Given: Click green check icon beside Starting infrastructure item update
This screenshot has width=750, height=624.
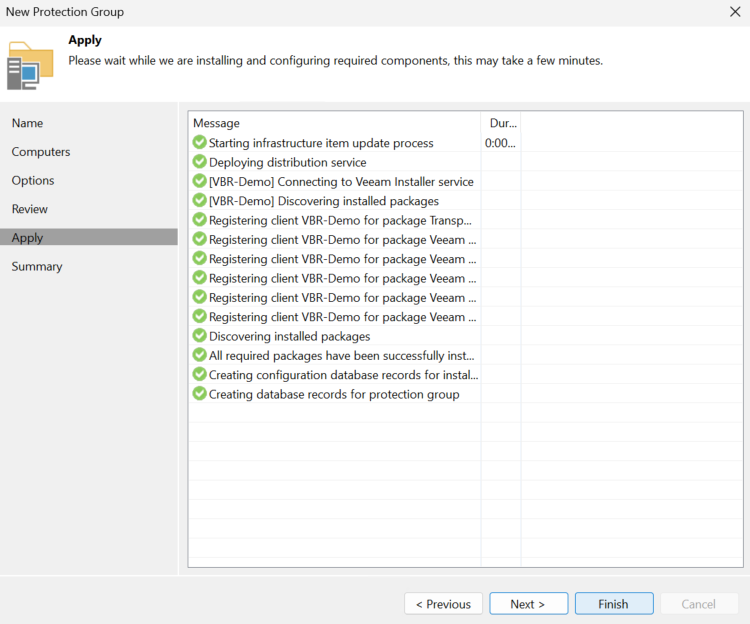Looking at the screenshot, I should 199,142.
